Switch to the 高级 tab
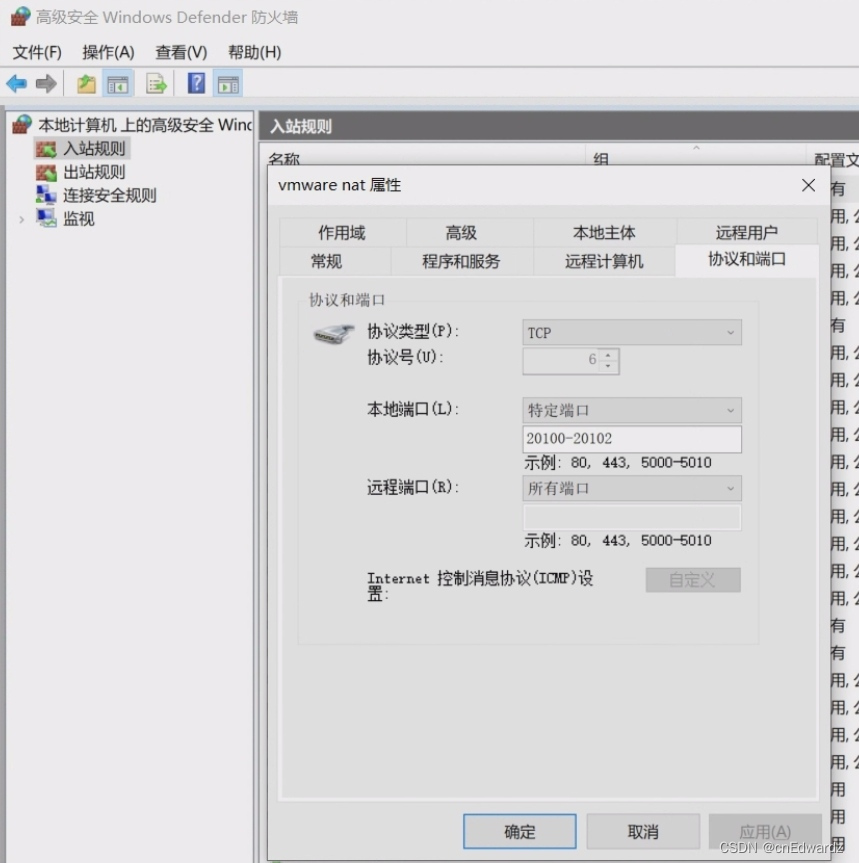The image size is (859, 863). (x=461, y=232)
